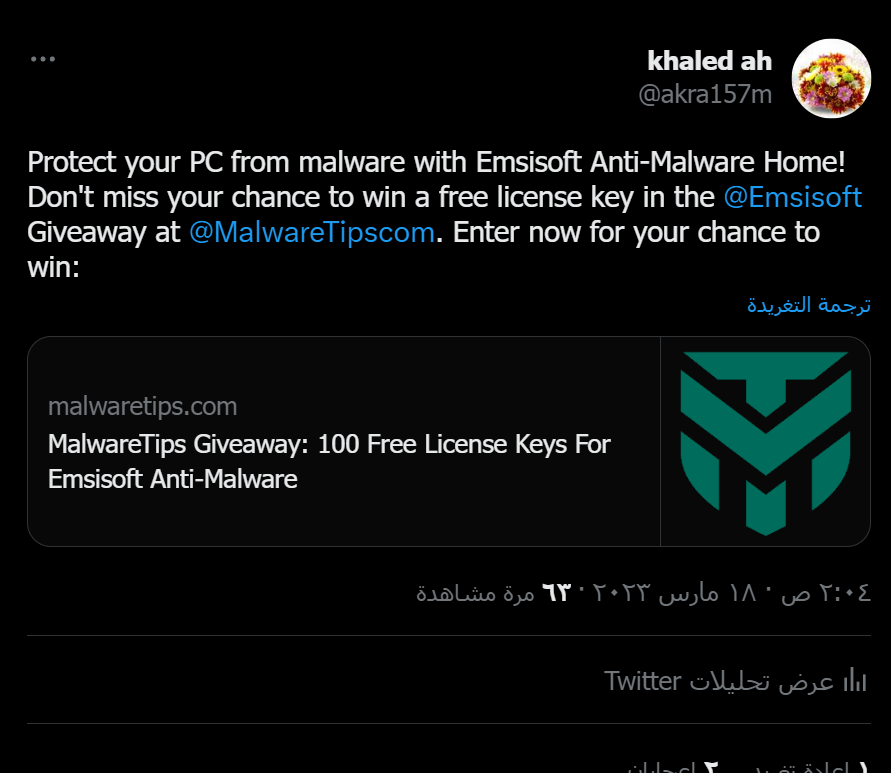Click the malwaretips.com domain in link card
Image resolution: width=891 pixels, height=773 pixels.
pos(142,407)
